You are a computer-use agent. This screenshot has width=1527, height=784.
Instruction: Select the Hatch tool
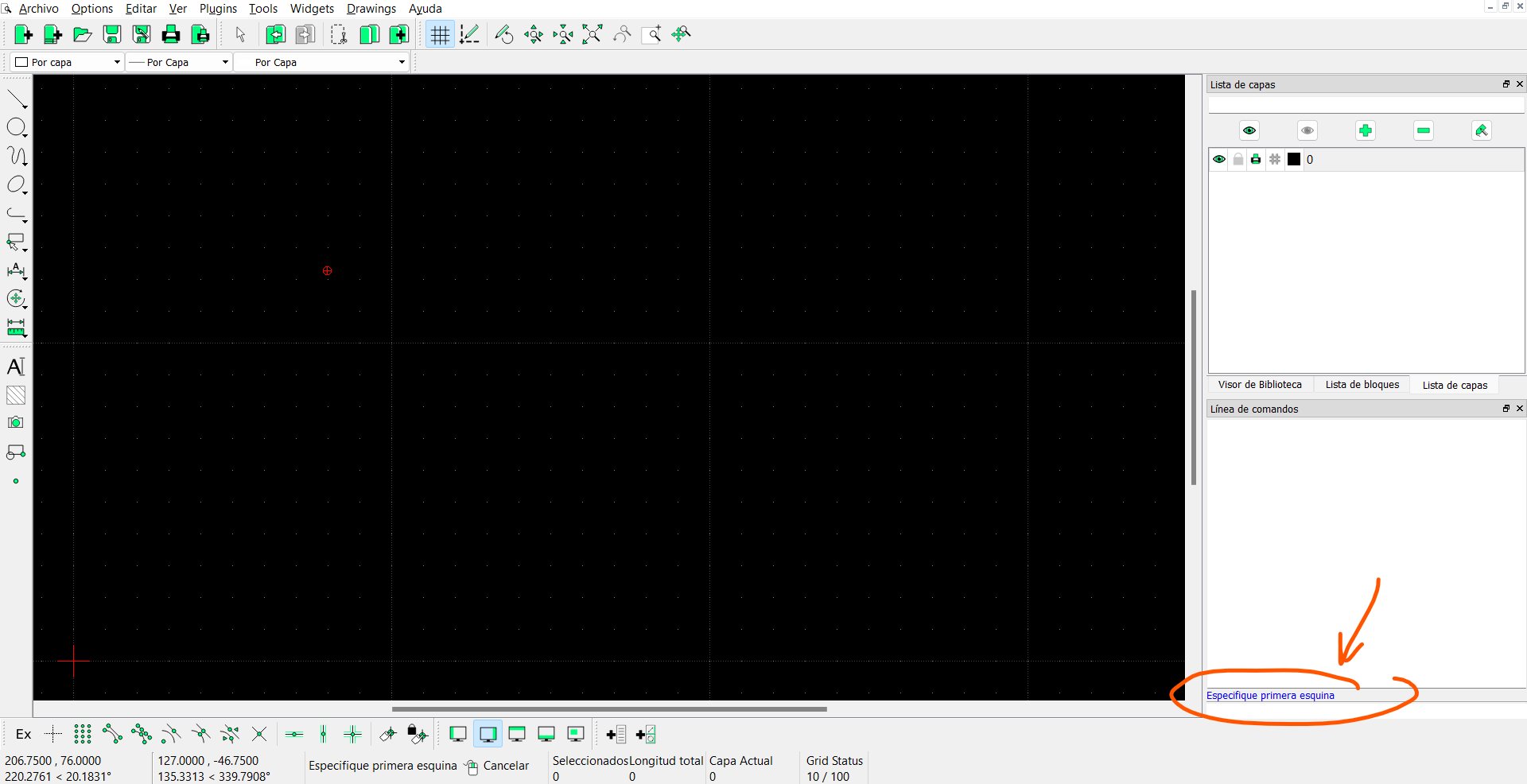16,395
